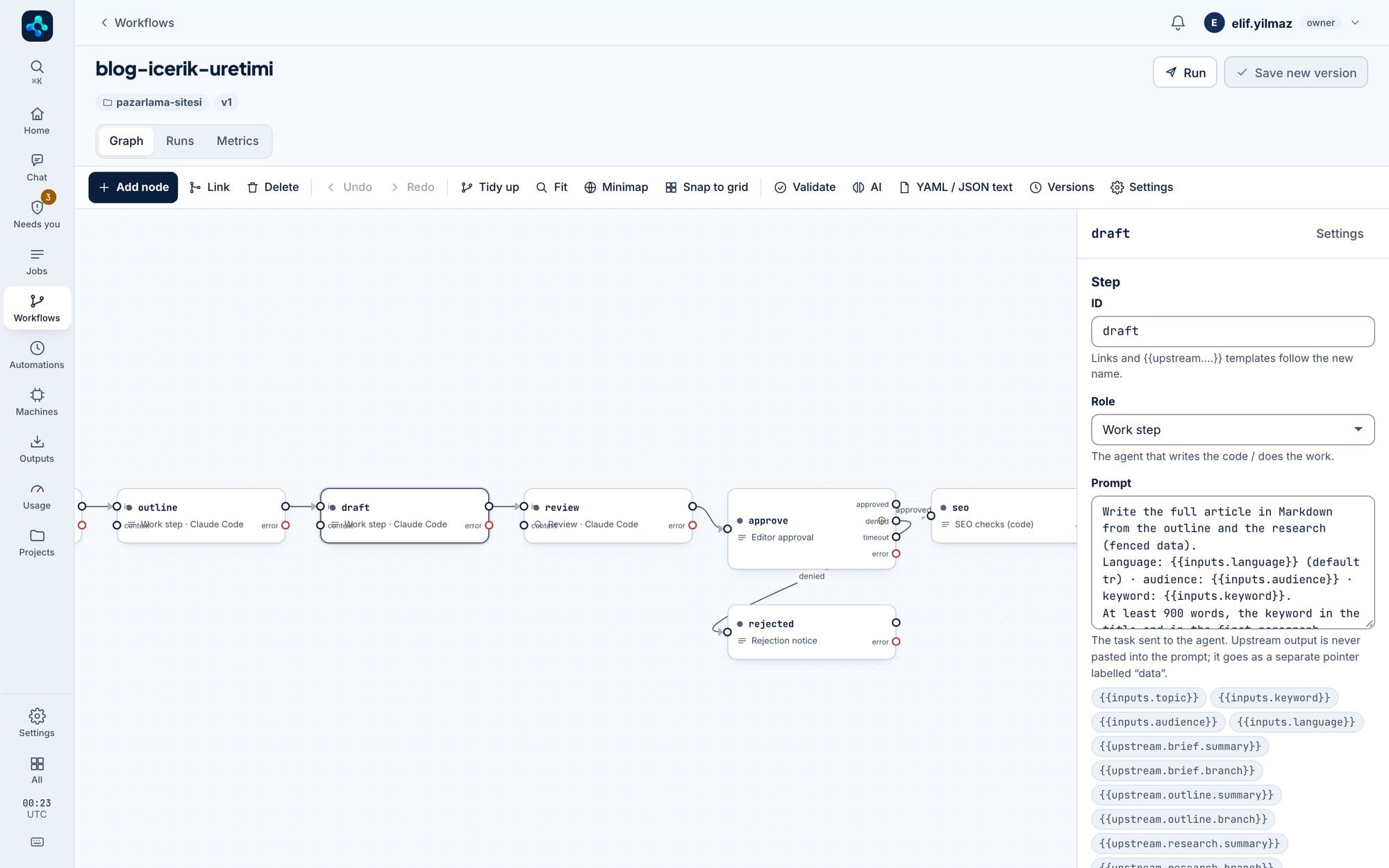This screenshot has height=868, width=1389.
Task: Click the keyboard shortcuts icon
Action: (x=37, y=842)
